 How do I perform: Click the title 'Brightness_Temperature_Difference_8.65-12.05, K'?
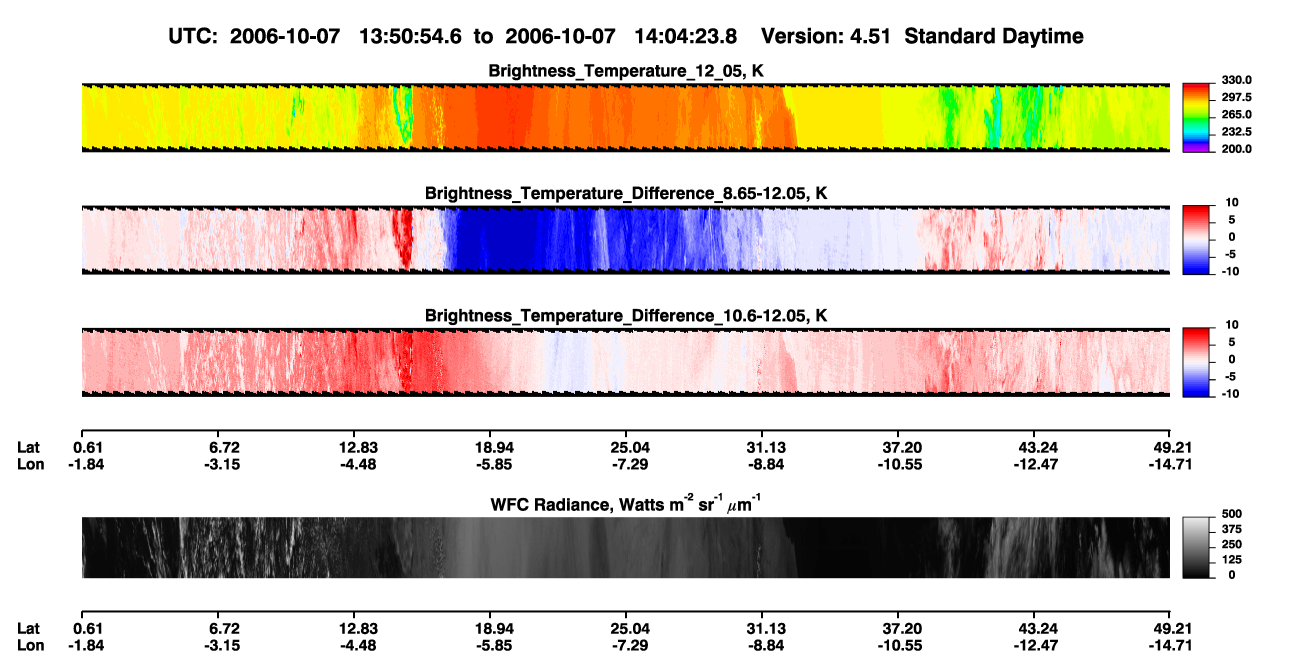tap(626, 193)
